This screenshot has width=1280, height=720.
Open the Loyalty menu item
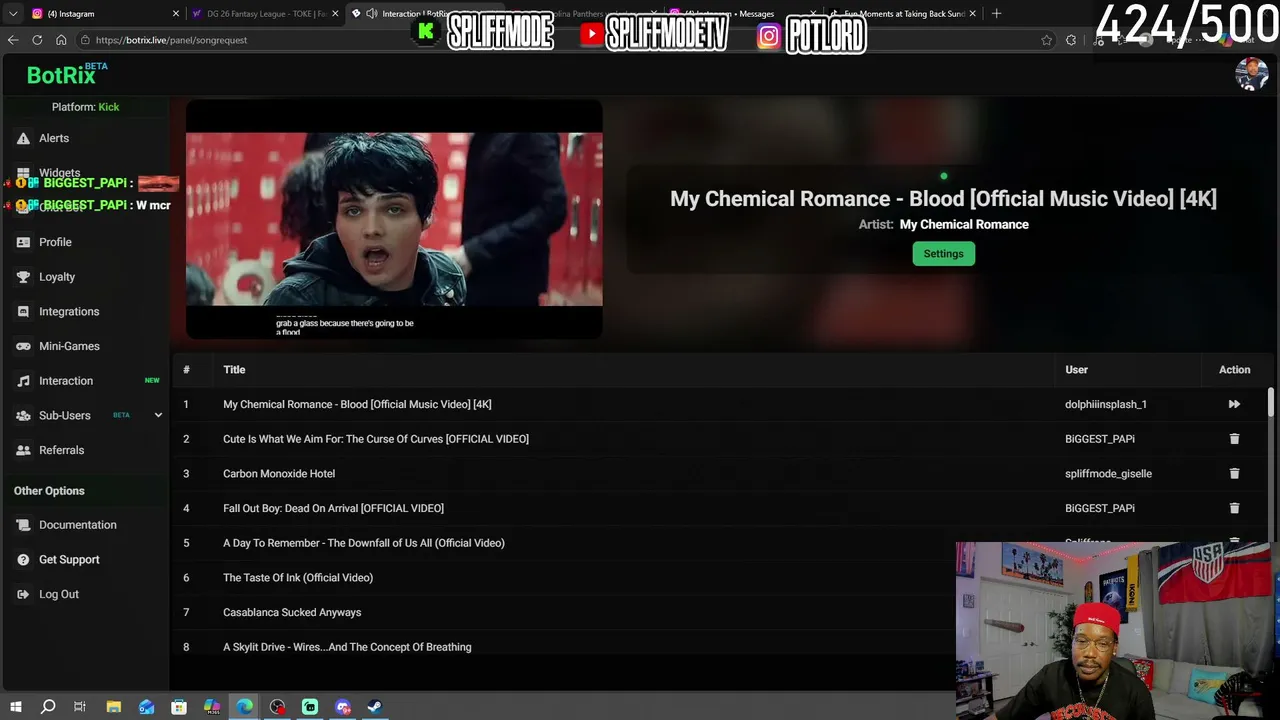tap(57, 277)
